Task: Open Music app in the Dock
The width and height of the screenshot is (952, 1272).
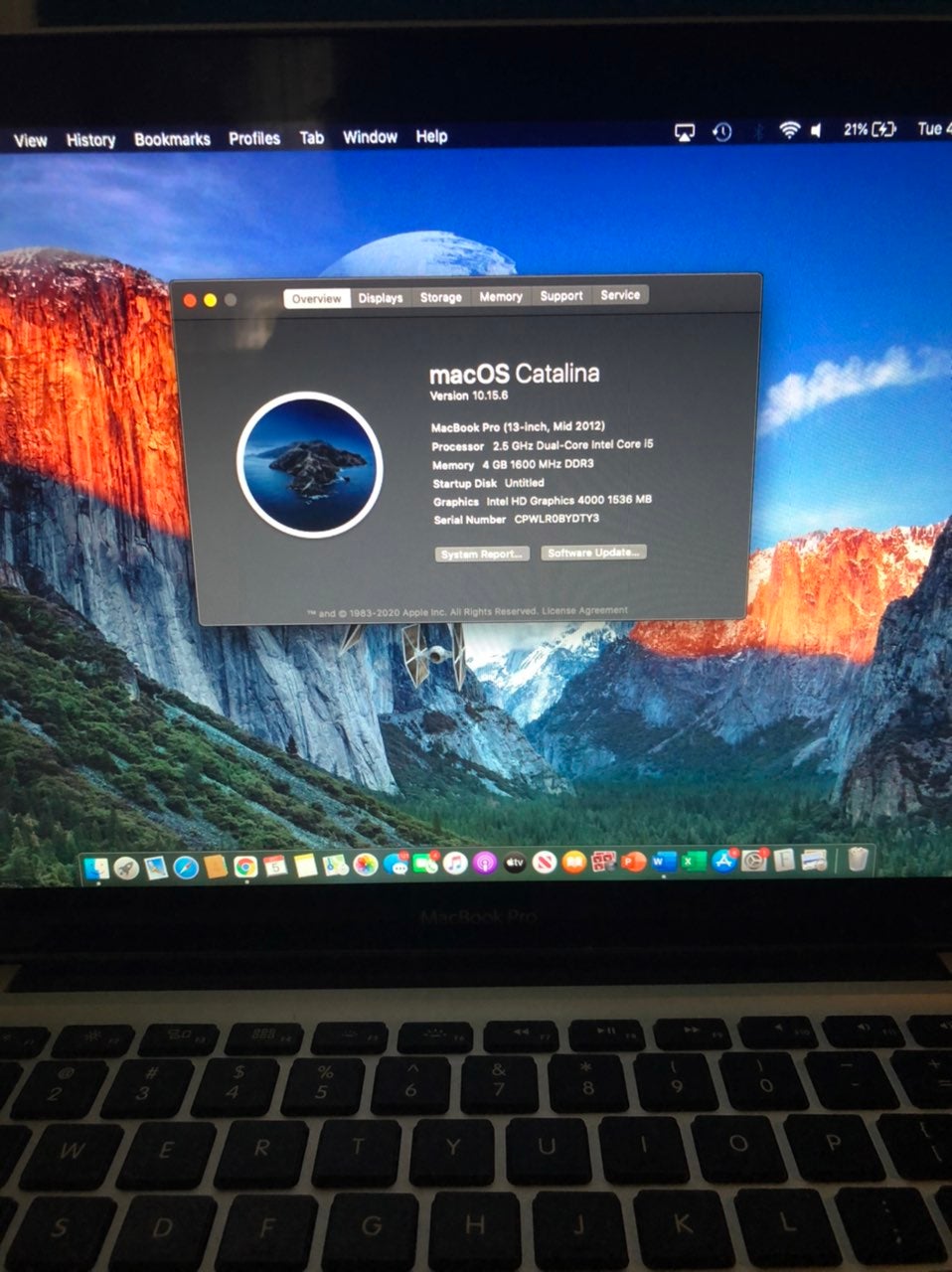Action: (x=455, y=863)
